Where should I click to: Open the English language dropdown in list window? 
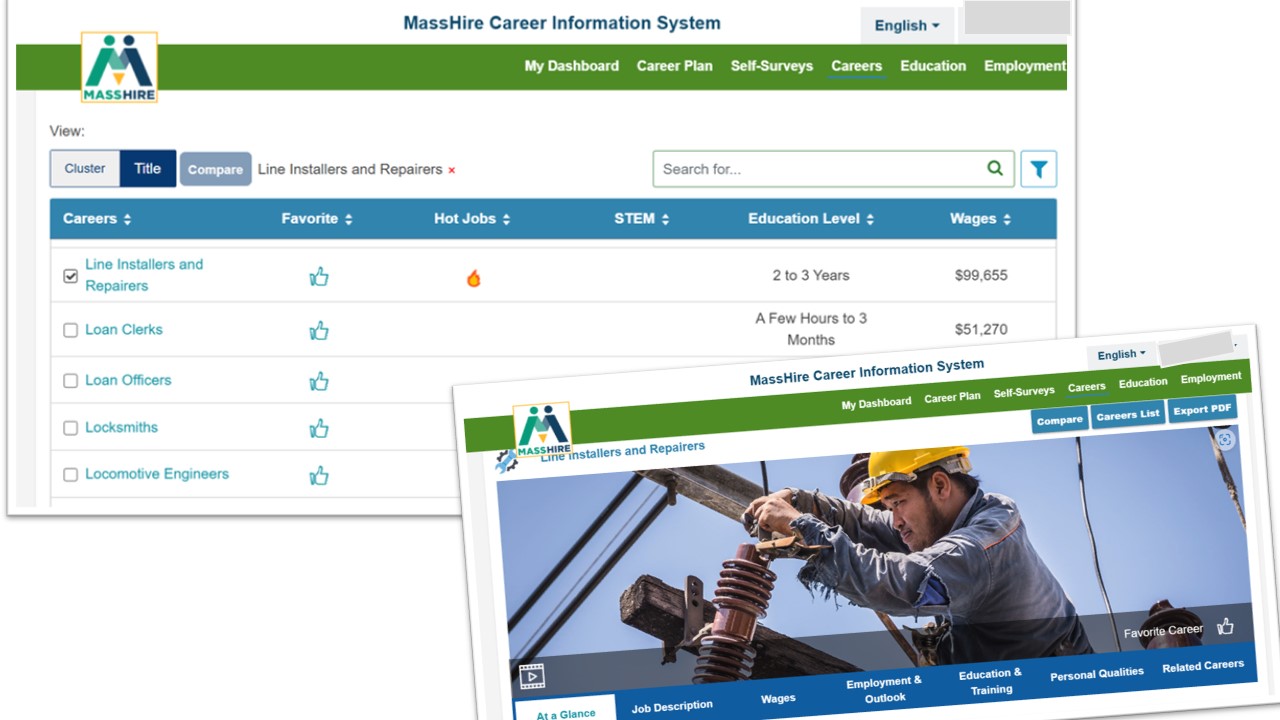[x=907, y=26]
